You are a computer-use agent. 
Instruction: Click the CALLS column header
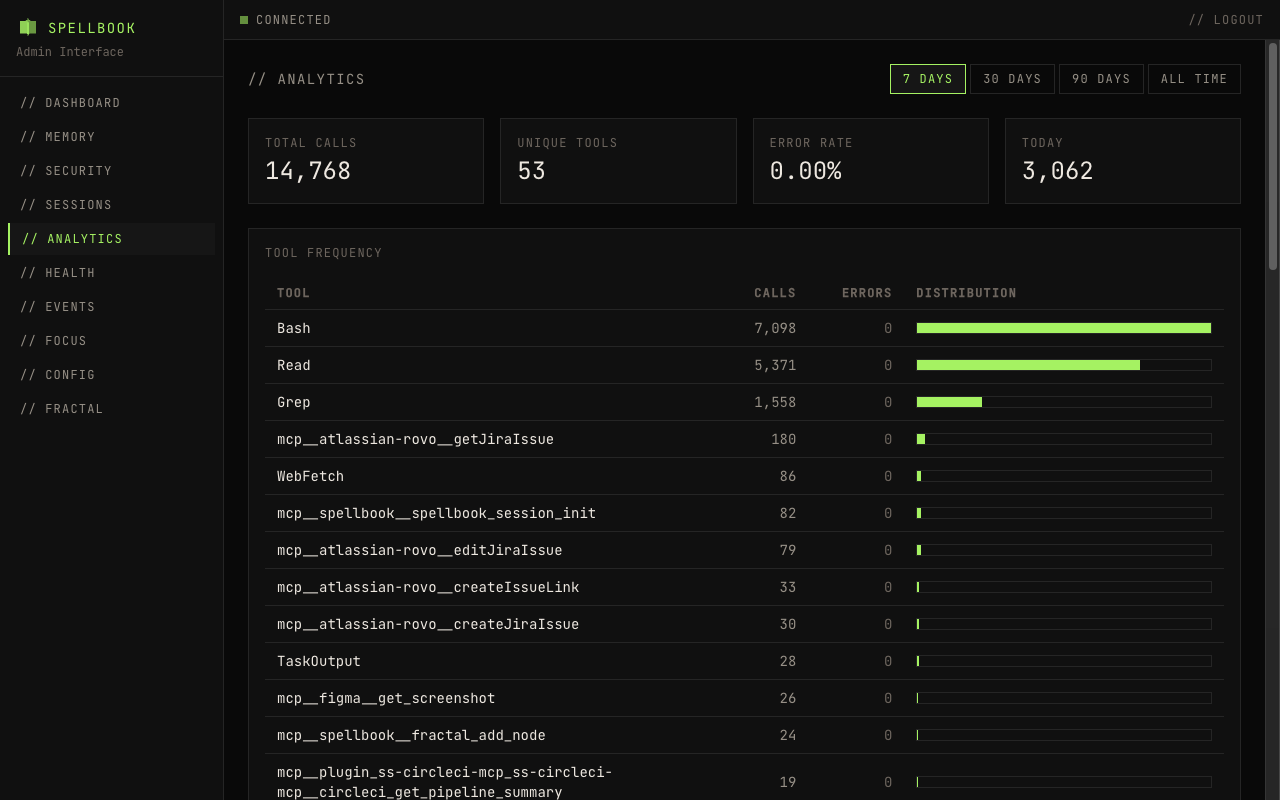pos(774,292)
